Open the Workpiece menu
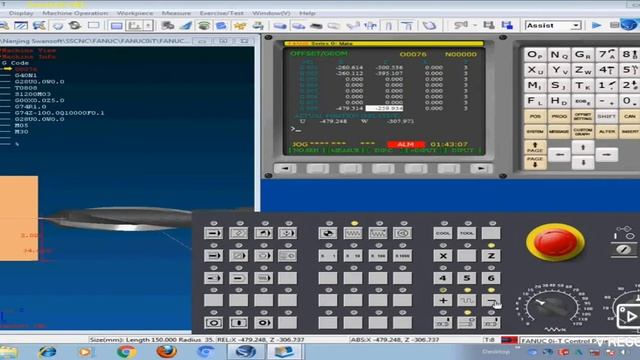 135,13
